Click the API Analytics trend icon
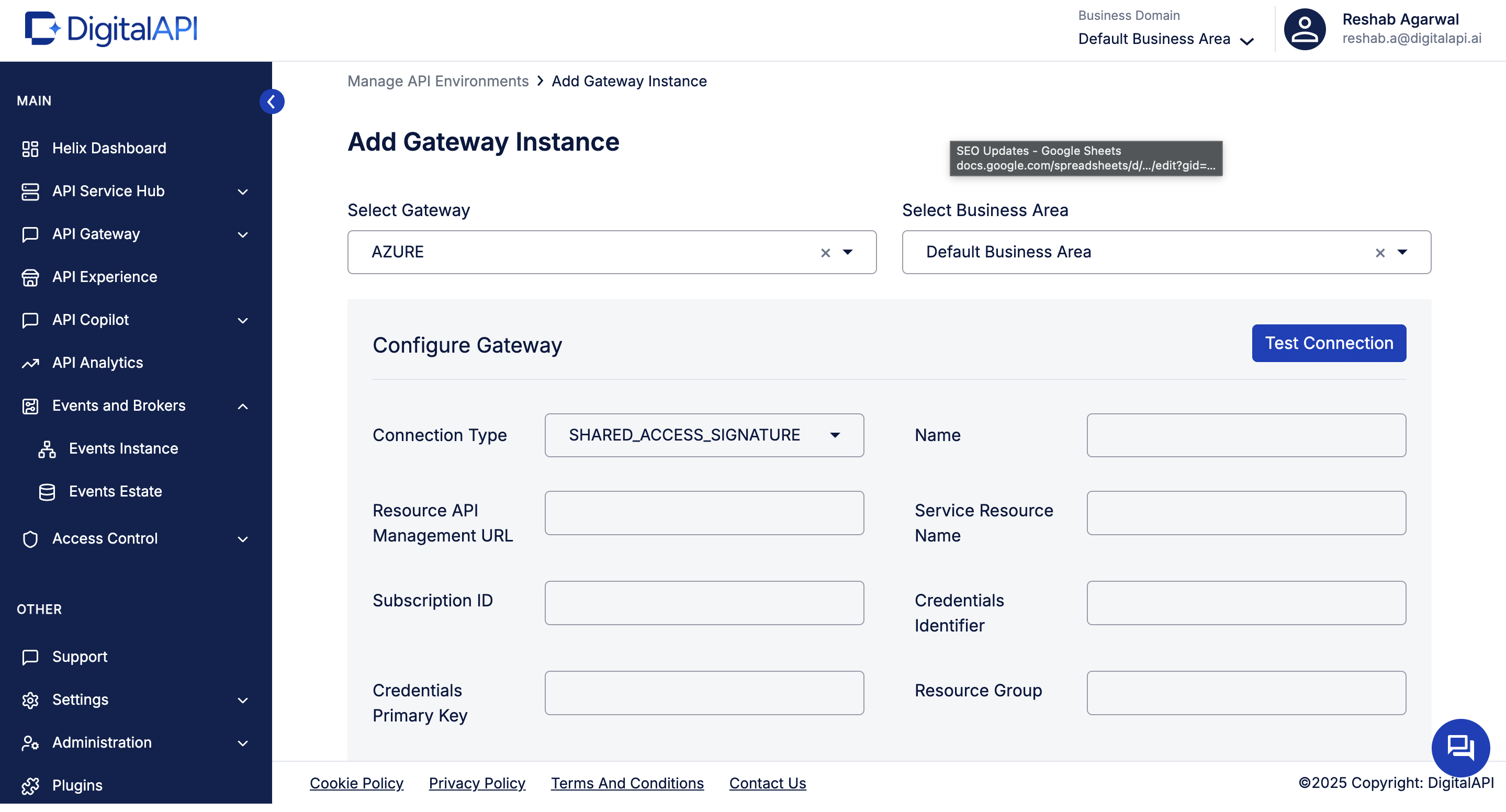The image size is (1506, 812). pos(30,363)
